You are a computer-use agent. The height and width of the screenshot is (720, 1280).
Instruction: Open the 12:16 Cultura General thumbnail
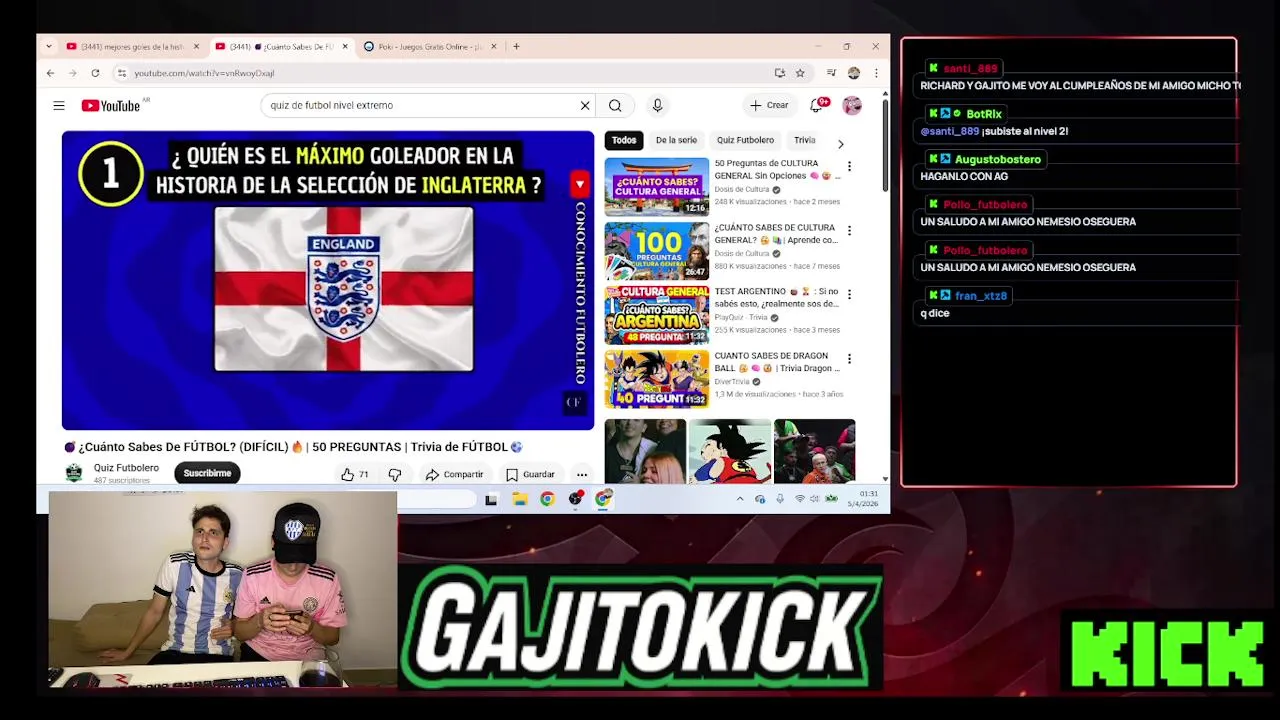coord(656,187)
